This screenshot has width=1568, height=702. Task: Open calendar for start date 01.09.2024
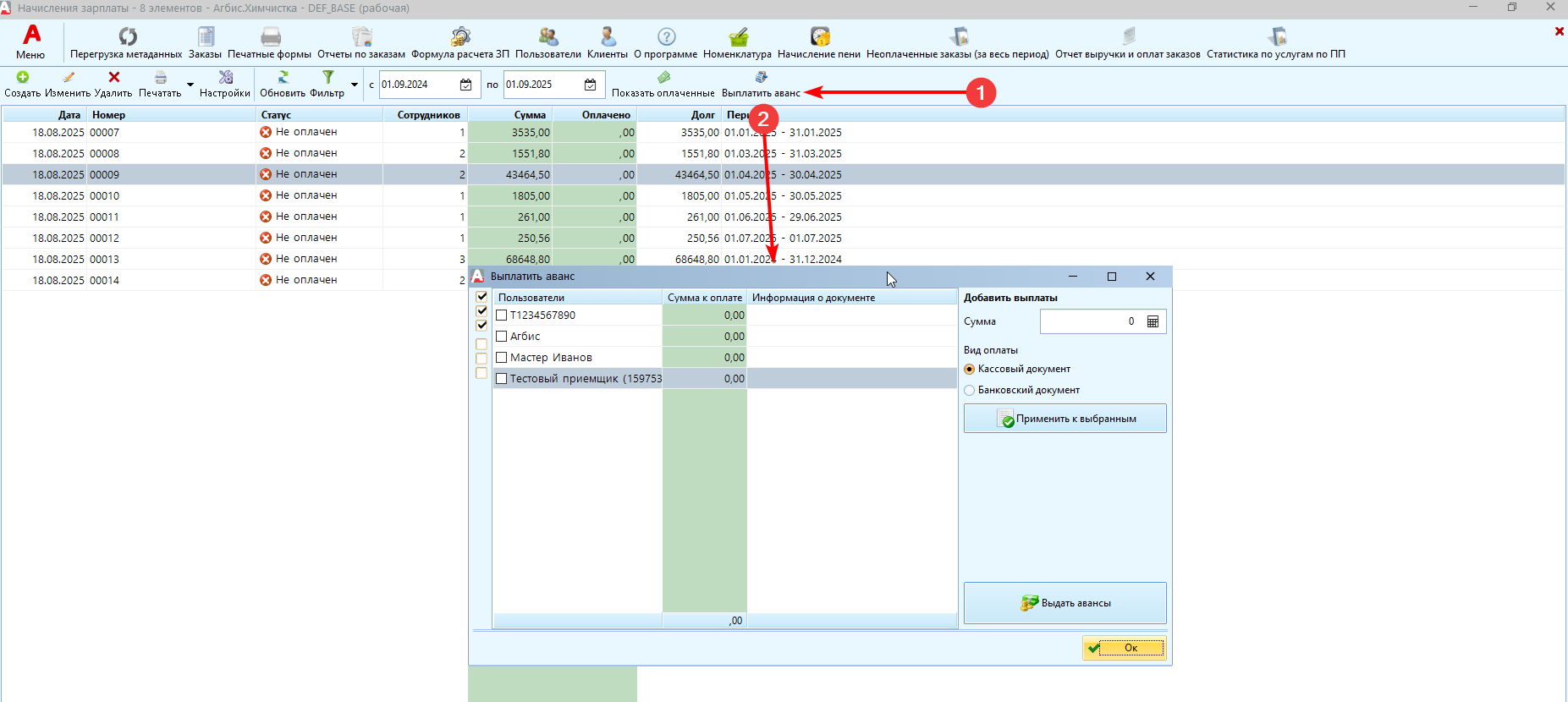click(465, 85)
